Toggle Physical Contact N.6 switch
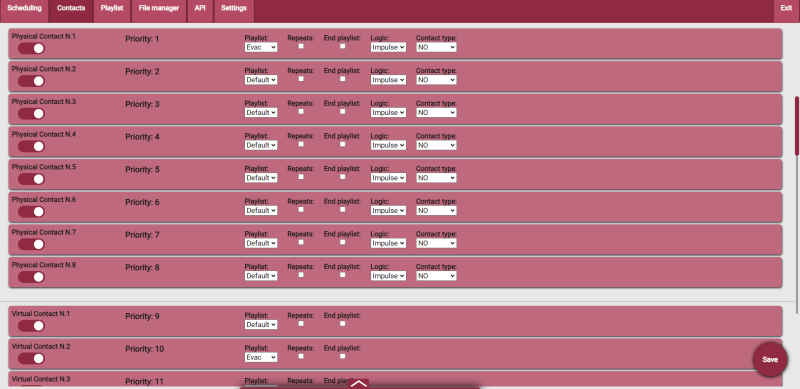The height and width of the screenshot is (389, 800). (31, 212)
